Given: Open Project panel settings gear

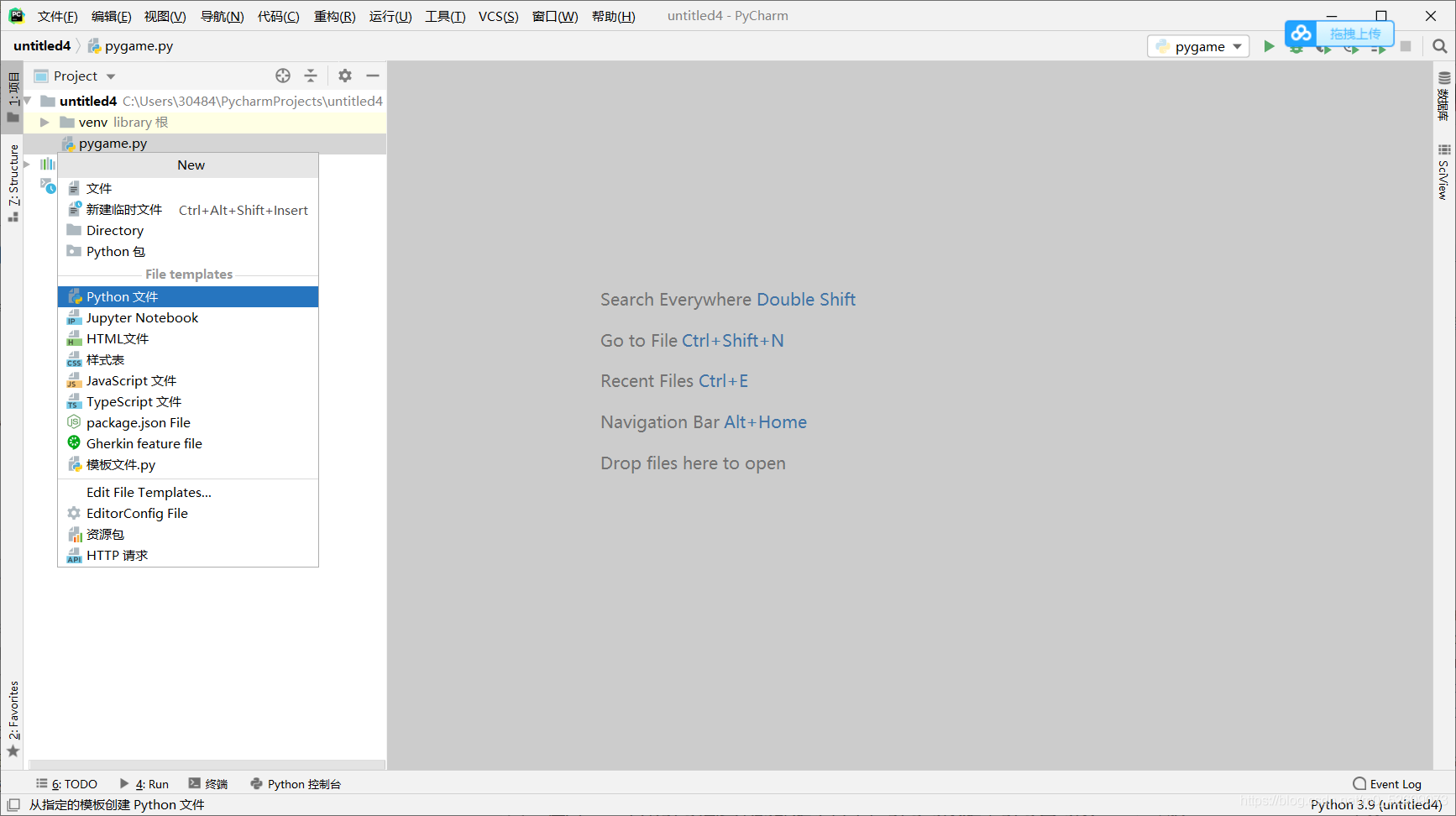Looking at the screenshot, I should (345, 76).
